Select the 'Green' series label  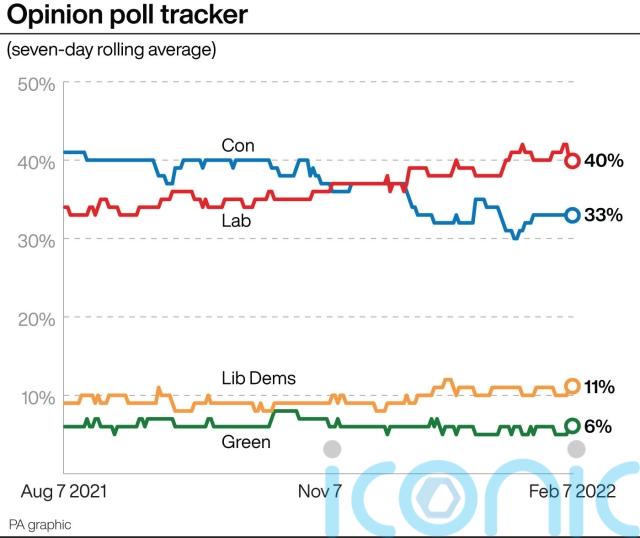pyautogui.click(x=245, y=441)
